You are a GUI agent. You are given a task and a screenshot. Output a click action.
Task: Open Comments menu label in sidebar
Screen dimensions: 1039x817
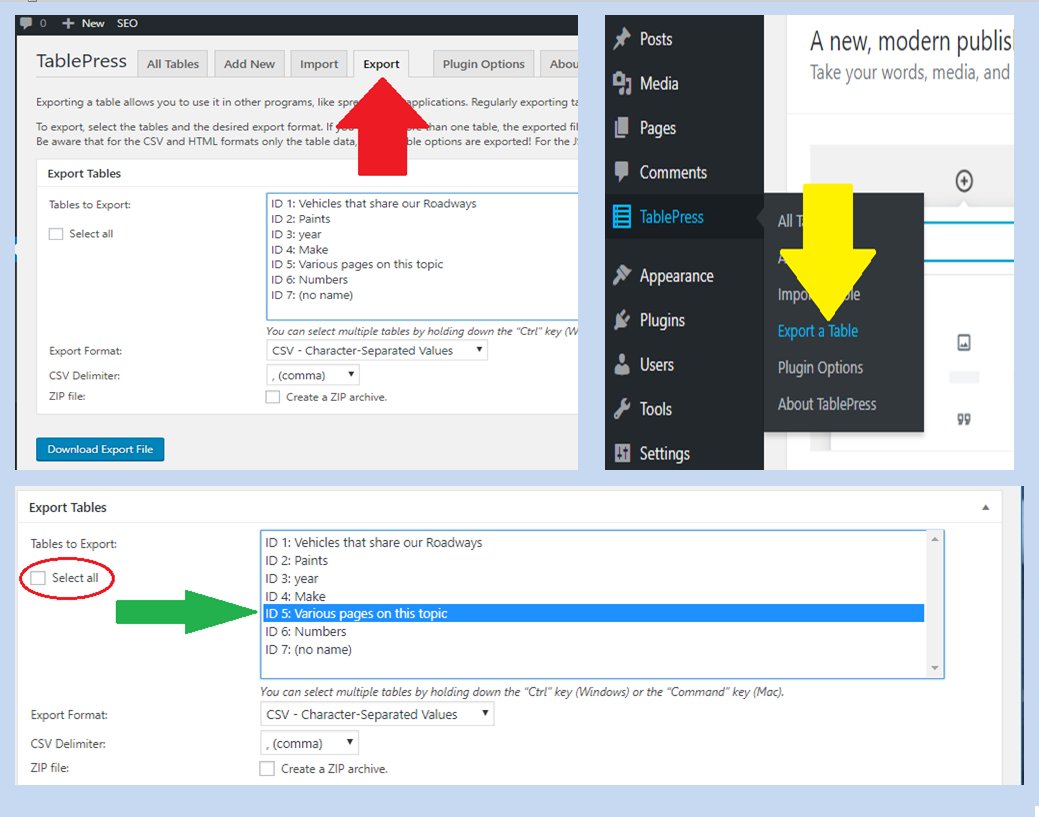[673, 172]
